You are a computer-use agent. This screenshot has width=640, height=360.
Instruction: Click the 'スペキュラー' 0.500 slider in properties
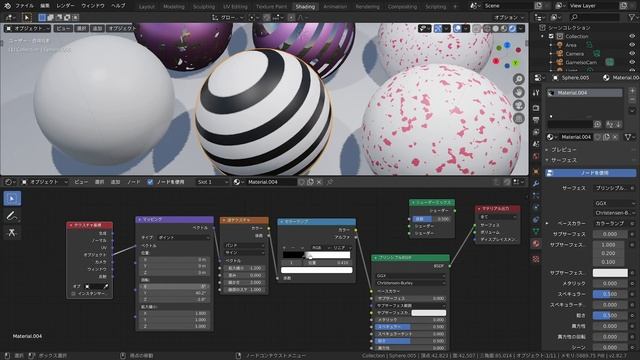click(610, 294)
